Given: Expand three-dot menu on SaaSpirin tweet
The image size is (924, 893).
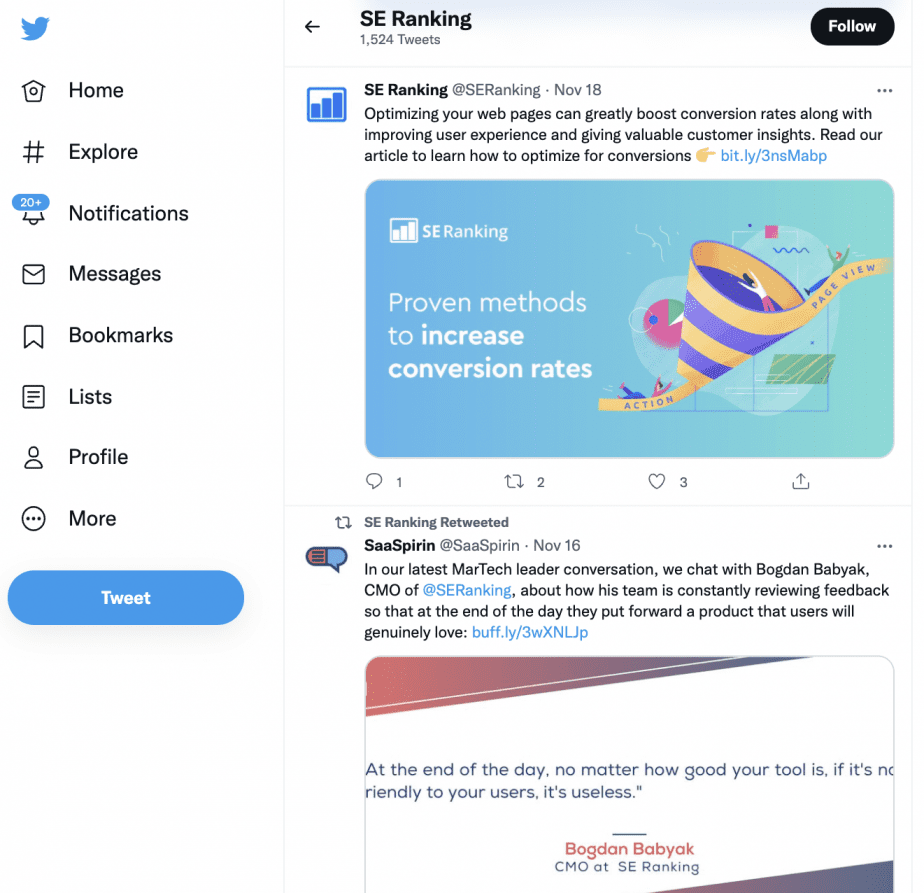Looking at the screenshot, I should pos(884,546).
